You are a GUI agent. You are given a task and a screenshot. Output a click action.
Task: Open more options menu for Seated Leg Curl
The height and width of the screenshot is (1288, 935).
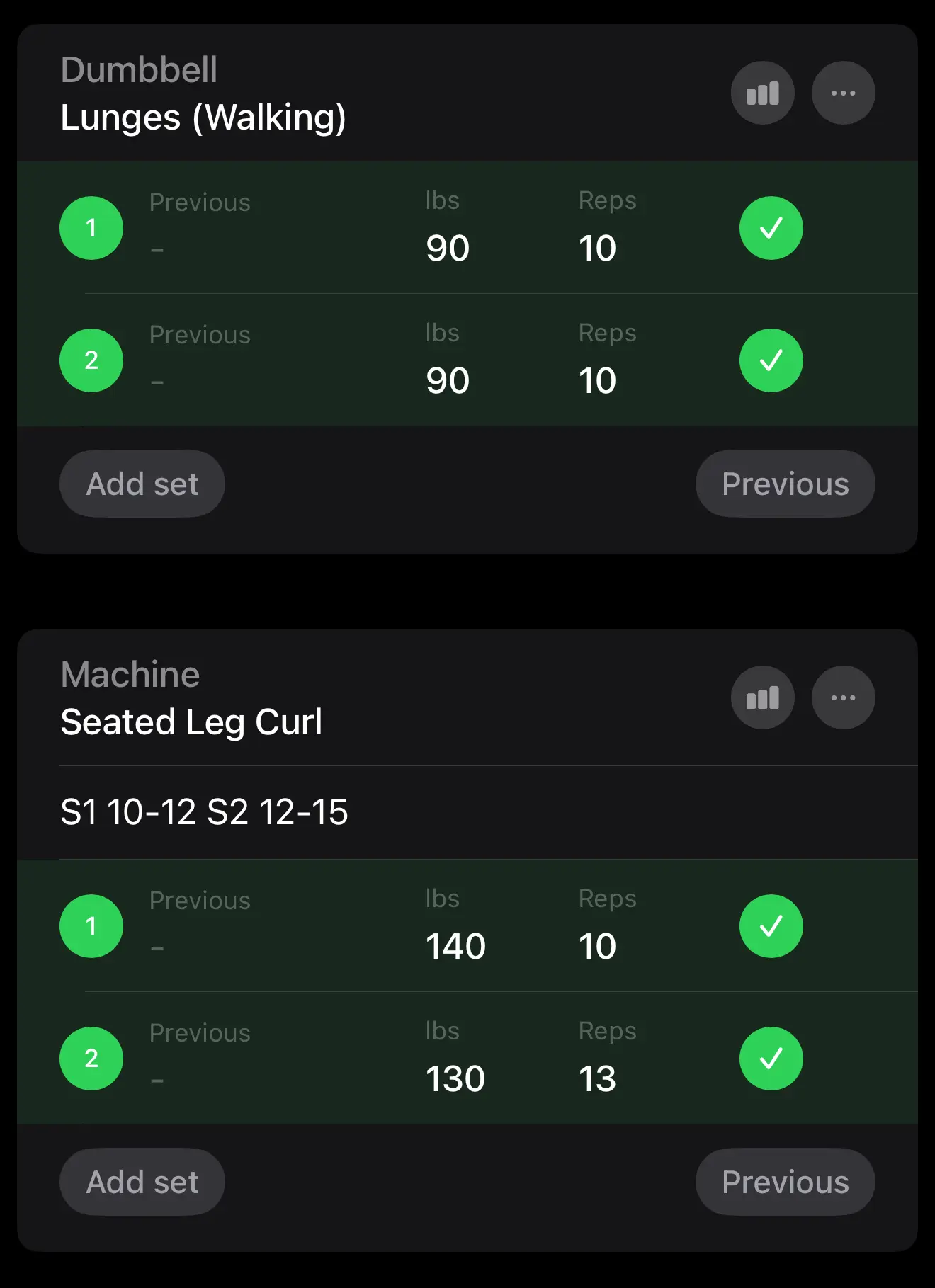843,697
